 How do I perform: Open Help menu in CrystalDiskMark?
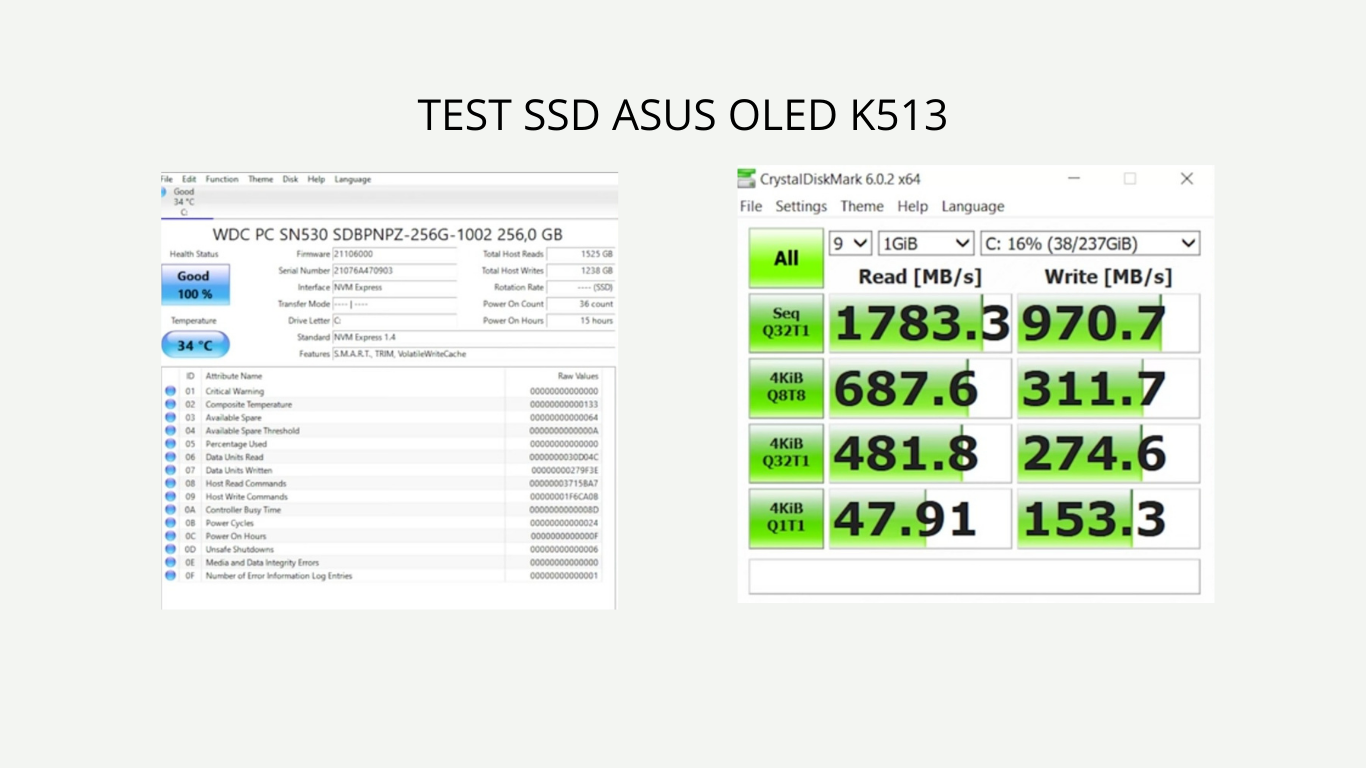tap(912, 206)
